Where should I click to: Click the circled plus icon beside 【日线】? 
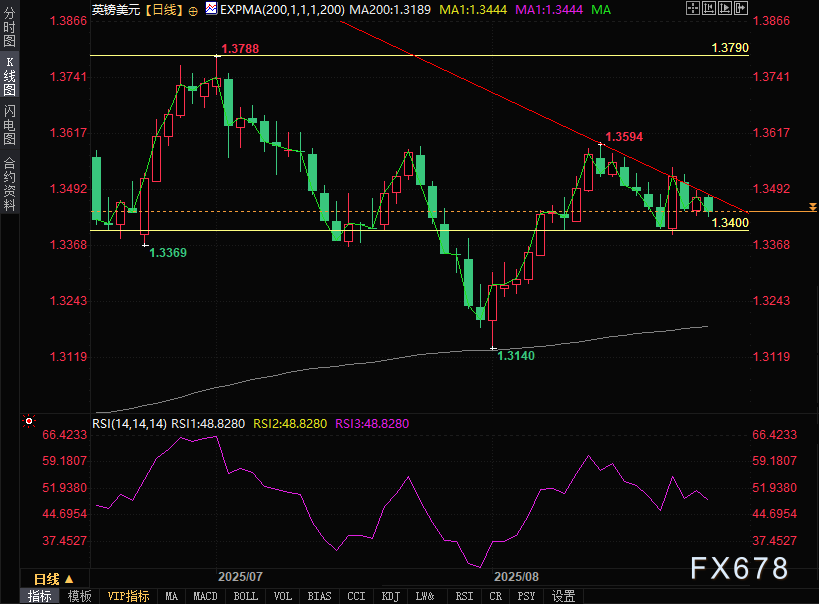tap(193, 9)
